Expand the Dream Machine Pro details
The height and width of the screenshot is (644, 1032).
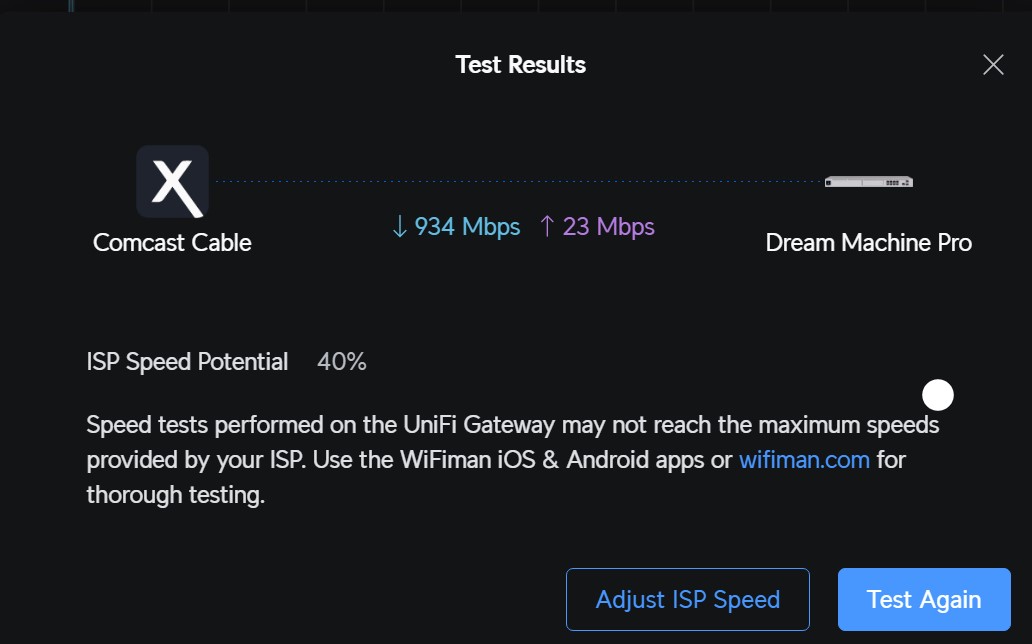(x=867, y=242)
